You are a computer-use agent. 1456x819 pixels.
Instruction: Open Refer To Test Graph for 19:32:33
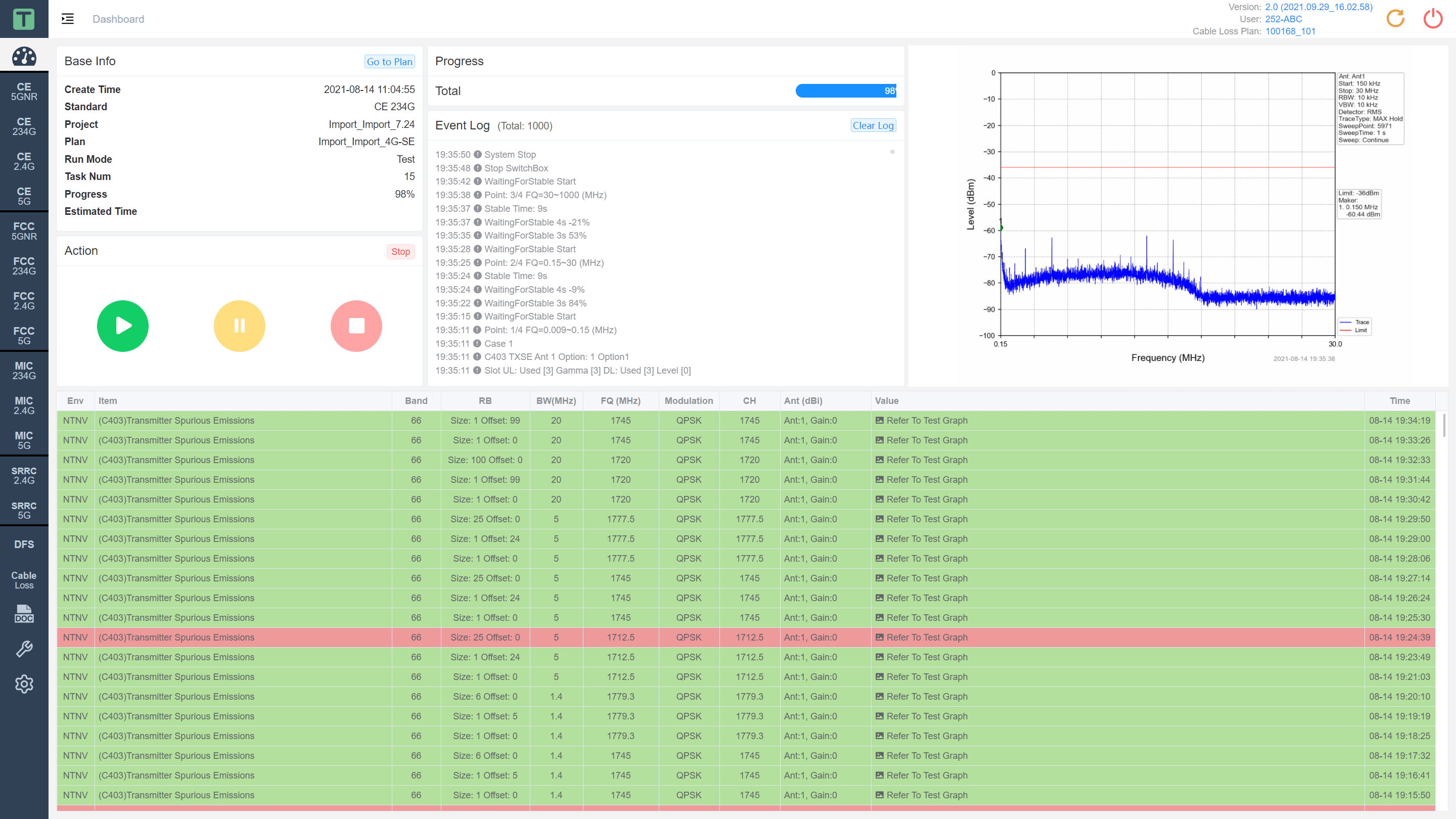[927, 460]
